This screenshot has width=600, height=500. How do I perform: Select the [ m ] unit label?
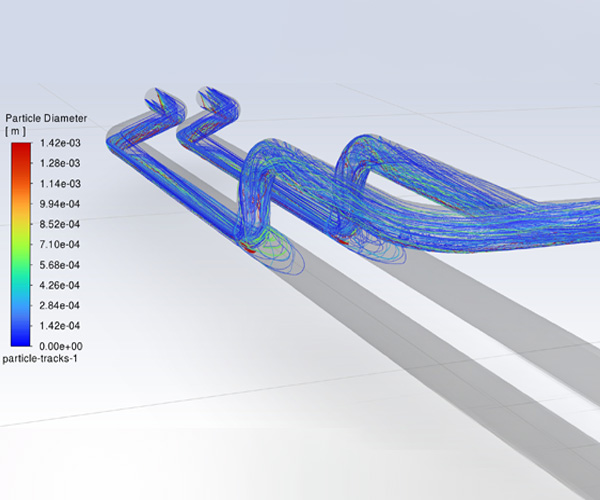pos(15,131)
